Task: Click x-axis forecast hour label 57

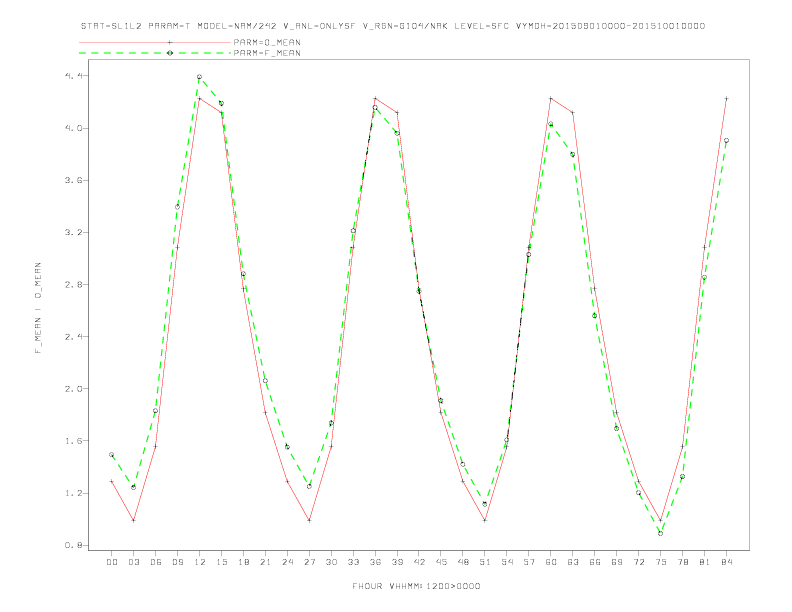Action: (529, 562)
